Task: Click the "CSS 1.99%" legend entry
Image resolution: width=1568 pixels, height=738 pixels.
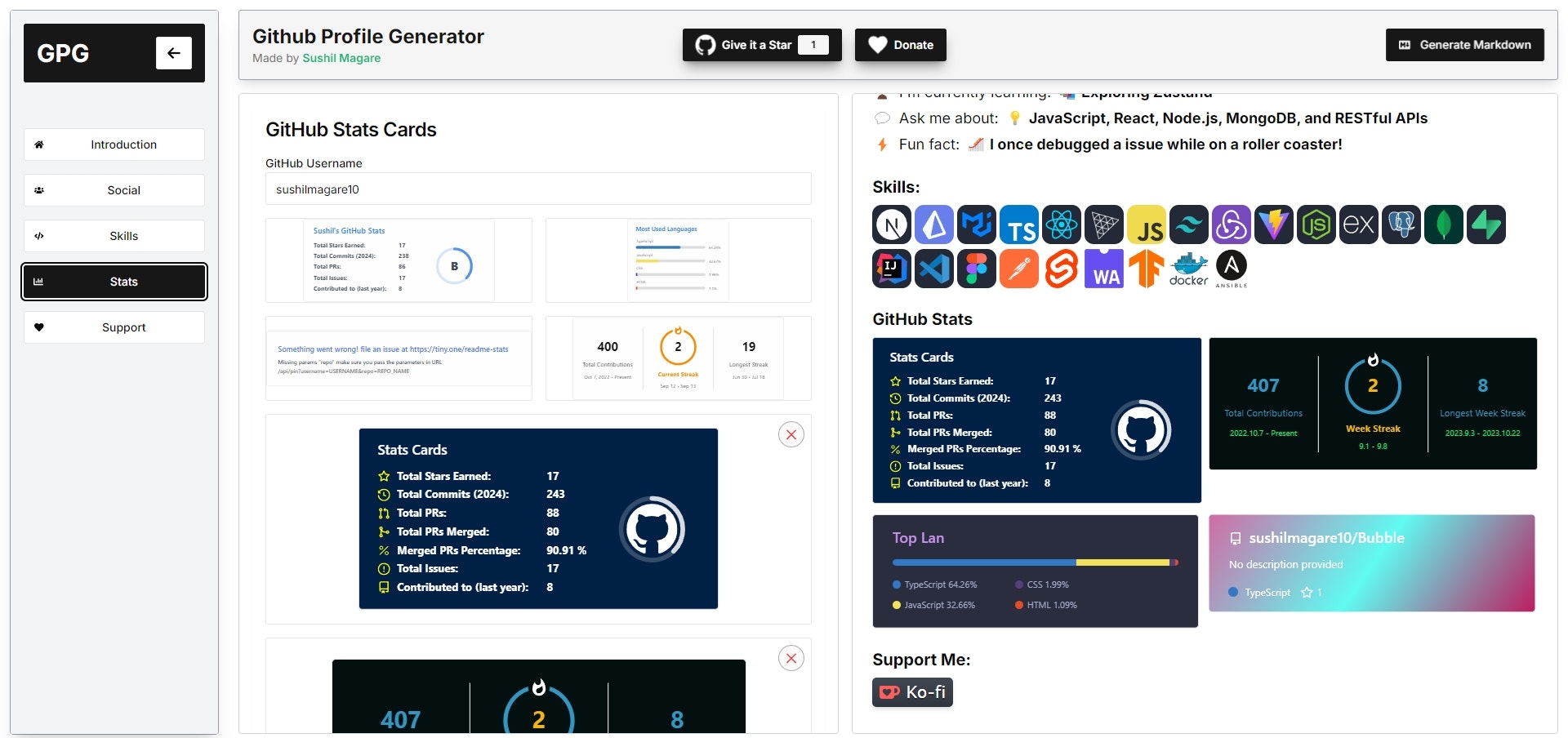Action: pyautogui.click(x=1042, y=585)
